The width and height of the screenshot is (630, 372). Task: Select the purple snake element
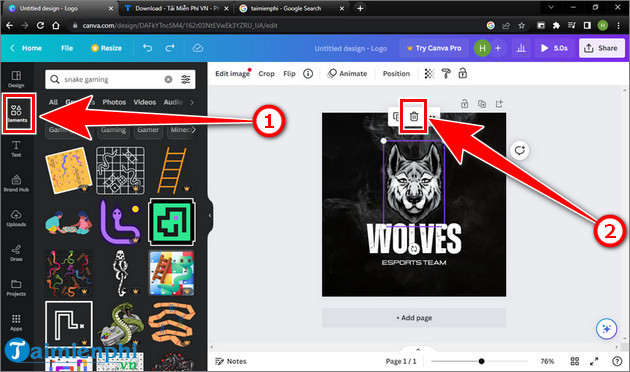(120, 222)
